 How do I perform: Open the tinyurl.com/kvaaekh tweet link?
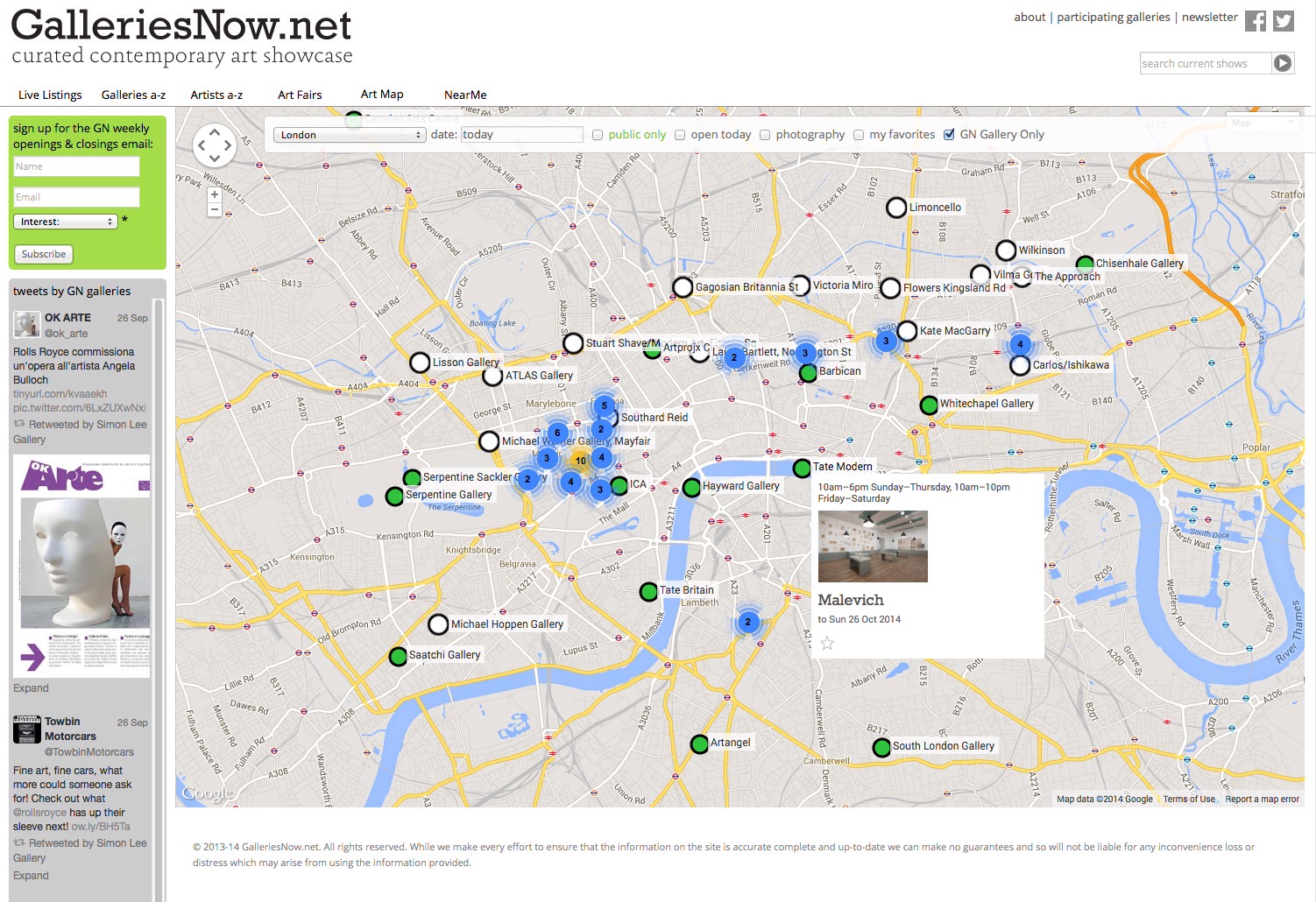(60, 394)
